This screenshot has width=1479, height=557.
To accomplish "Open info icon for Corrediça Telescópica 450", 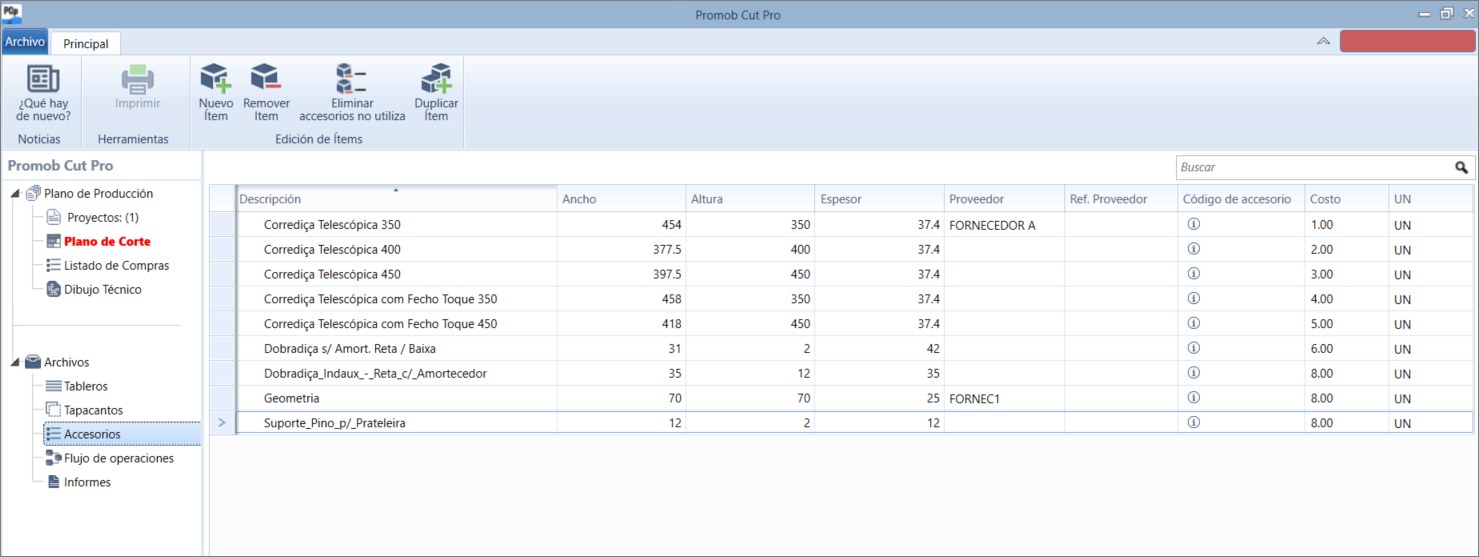I will [x=1193, y=273].
